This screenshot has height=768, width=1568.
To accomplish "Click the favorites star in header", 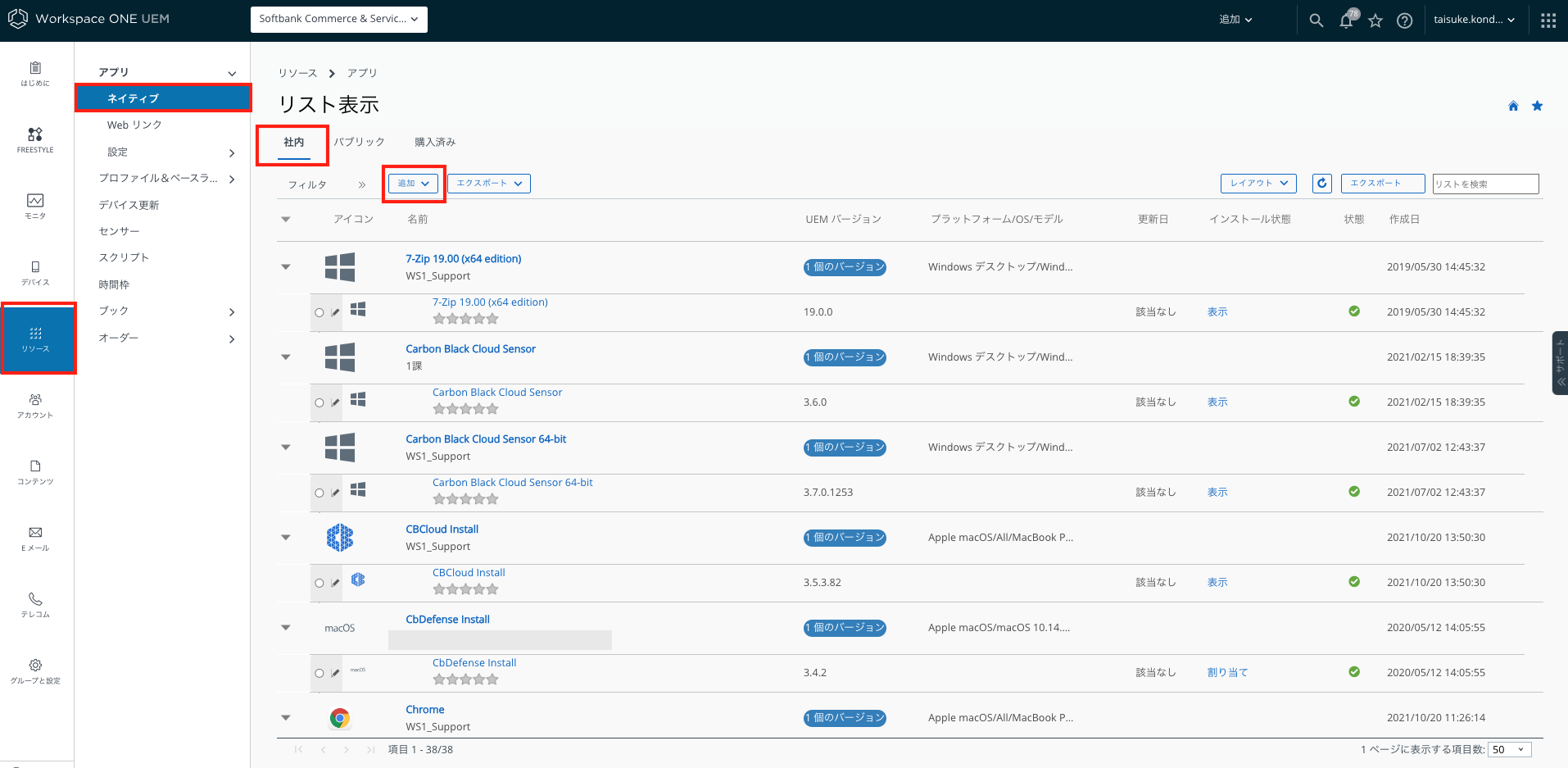I will pos(1375,20).
